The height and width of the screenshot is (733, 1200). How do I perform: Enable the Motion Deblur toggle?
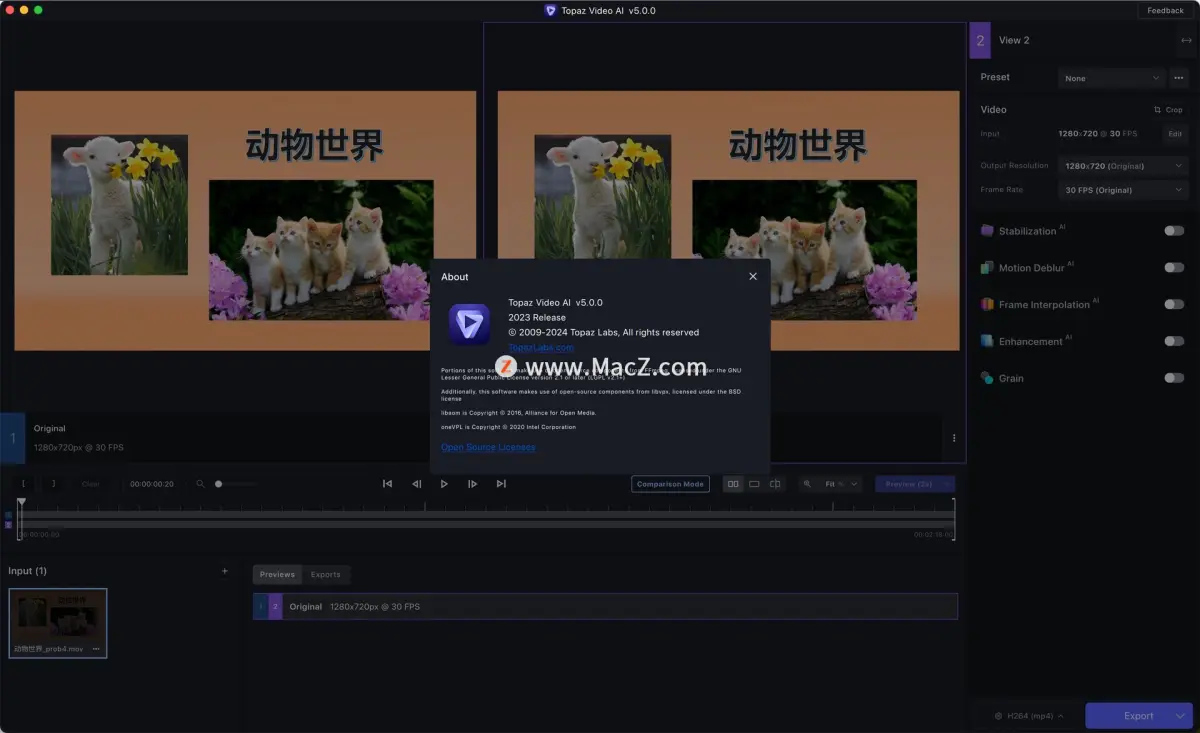pyautogui.click(x=1174, y=268)
